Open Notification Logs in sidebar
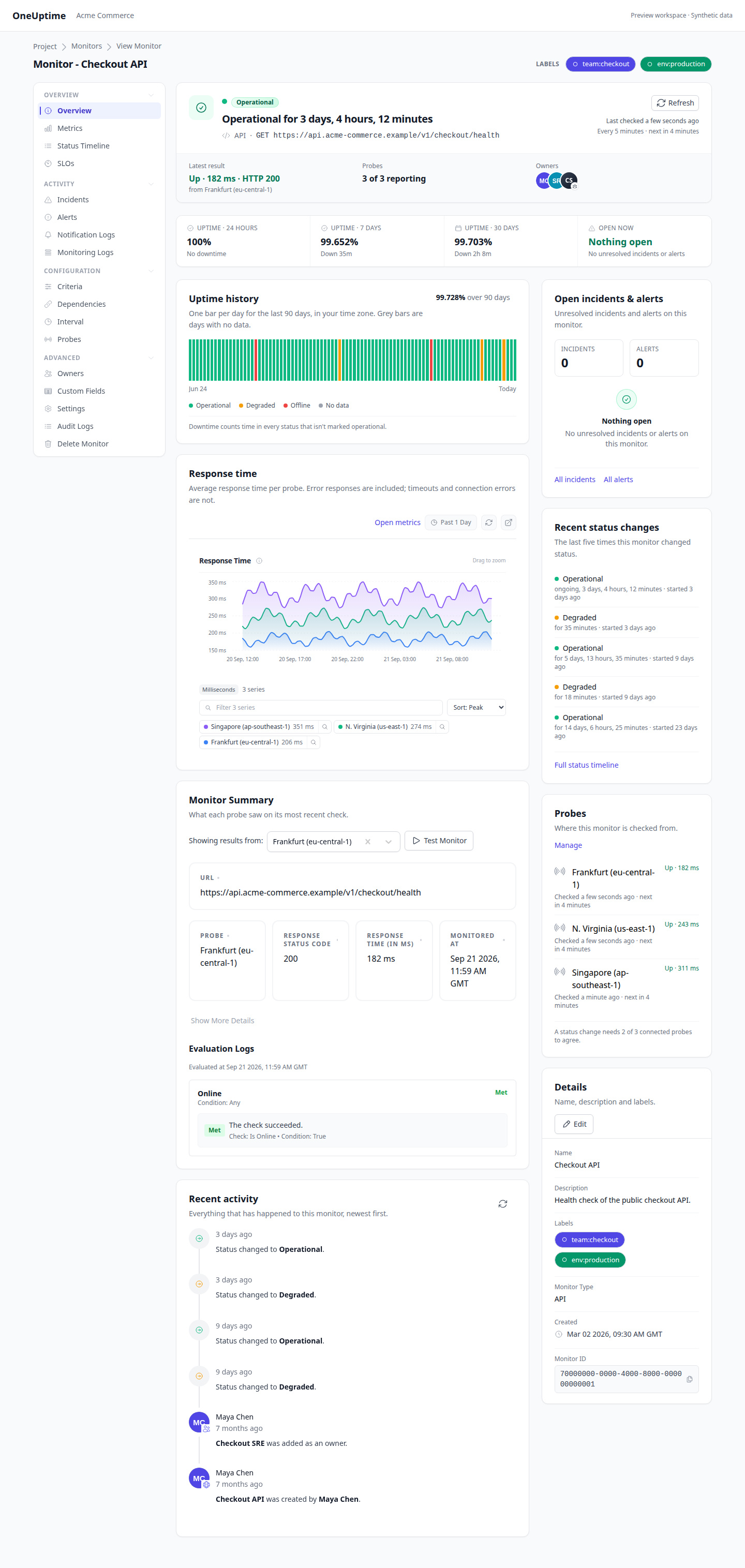Viewport: 745px width, 1568px height. point(100,235)
